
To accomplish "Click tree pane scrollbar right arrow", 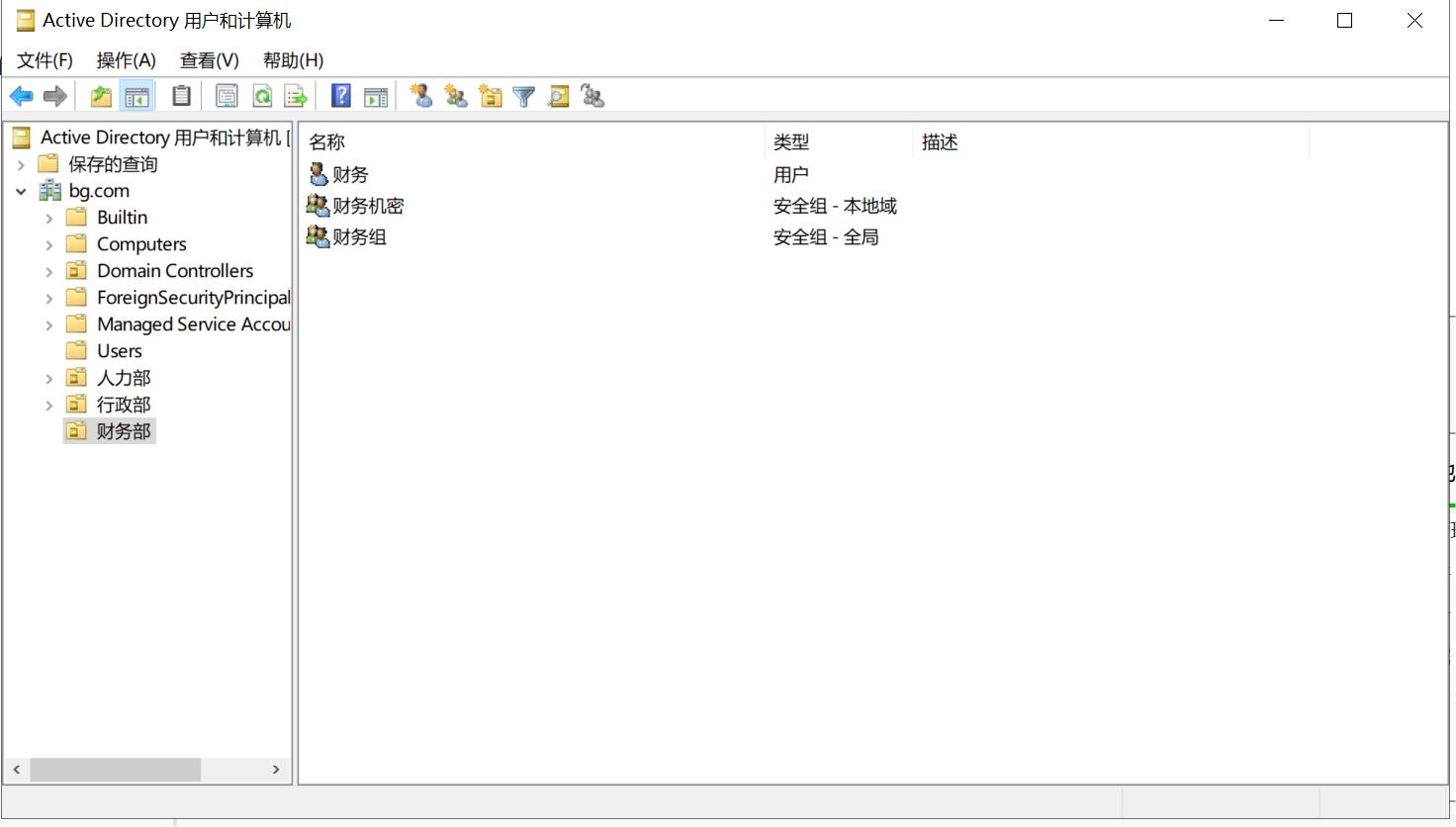I will 276,770.
